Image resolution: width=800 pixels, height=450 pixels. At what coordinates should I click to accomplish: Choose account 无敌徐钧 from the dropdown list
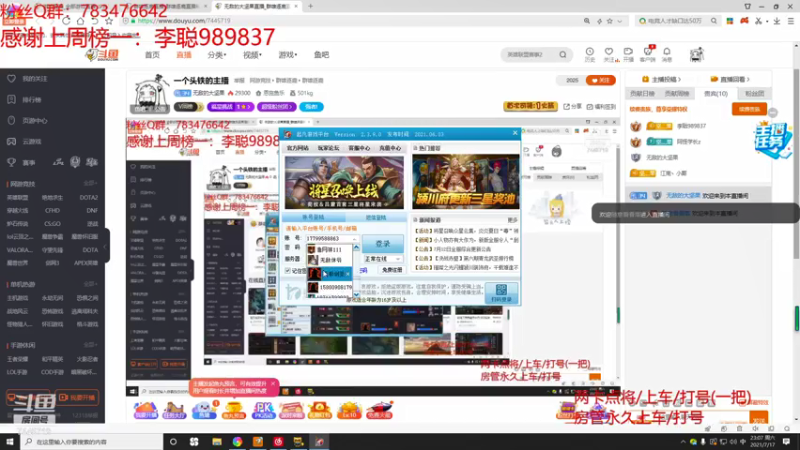(329, 260)
